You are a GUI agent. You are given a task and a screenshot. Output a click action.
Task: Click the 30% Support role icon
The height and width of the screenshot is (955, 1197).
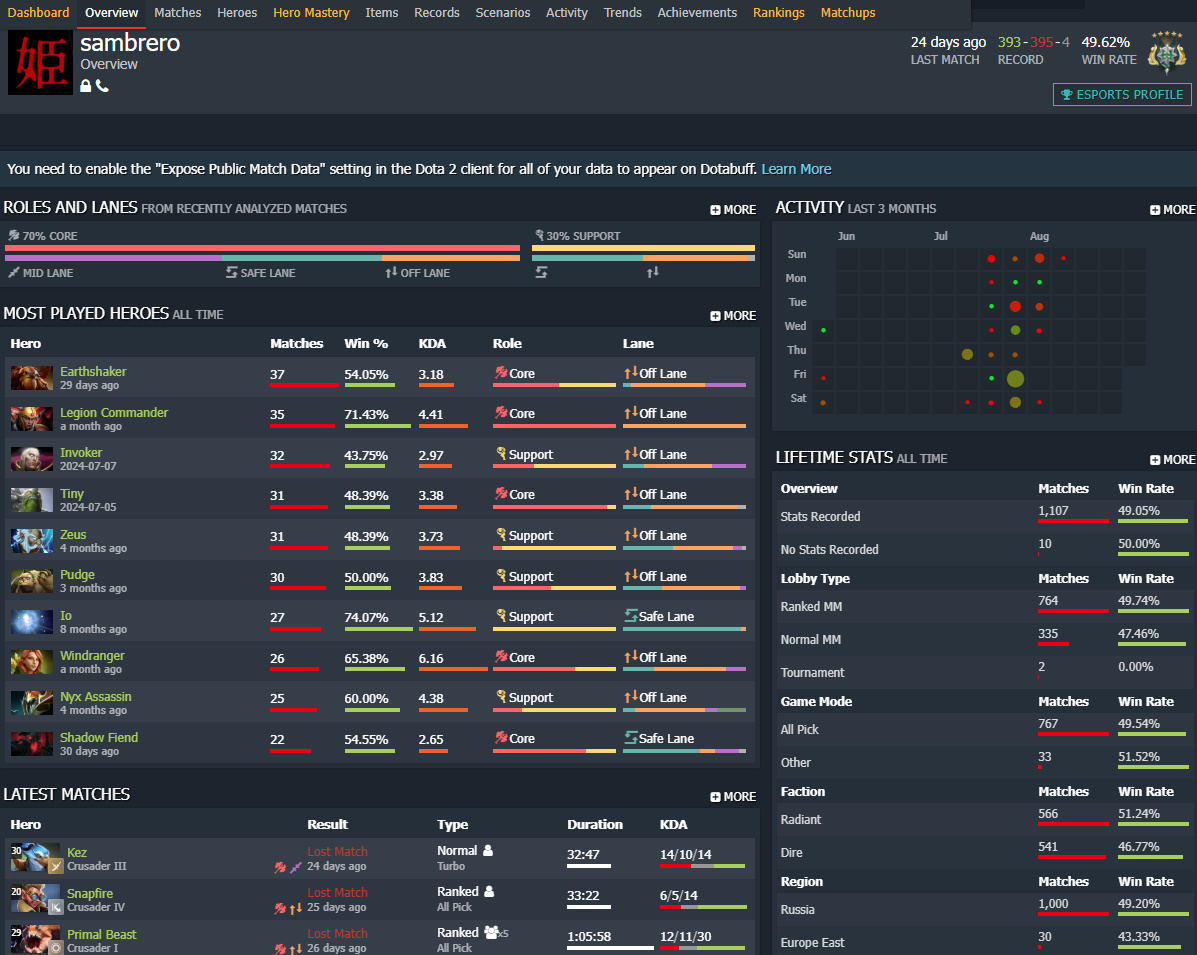pyautogui.click(x=539, y=235)
